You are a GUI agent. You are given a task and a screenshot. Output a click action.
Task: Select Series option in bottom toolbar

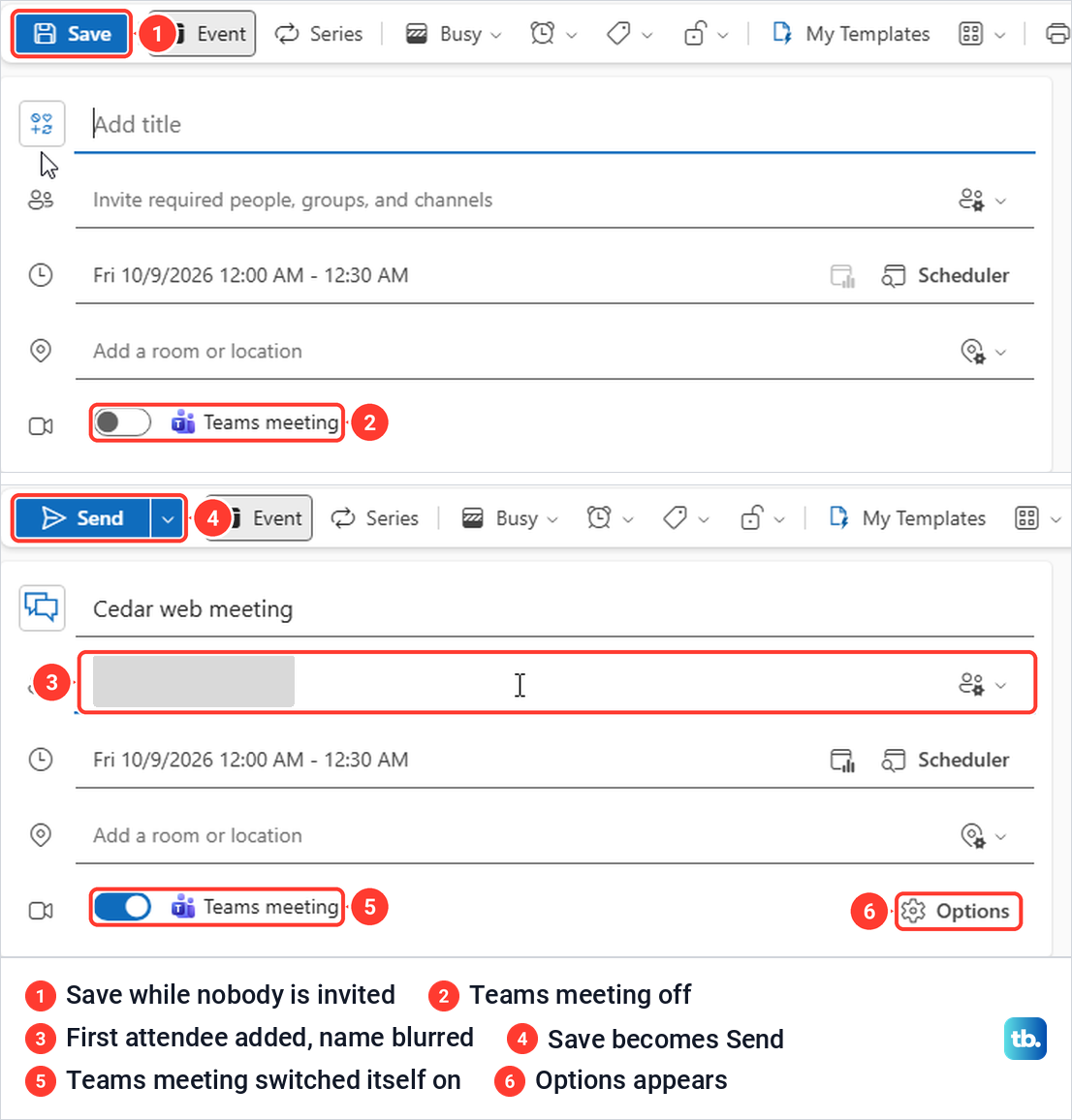[x=374, y=518]
